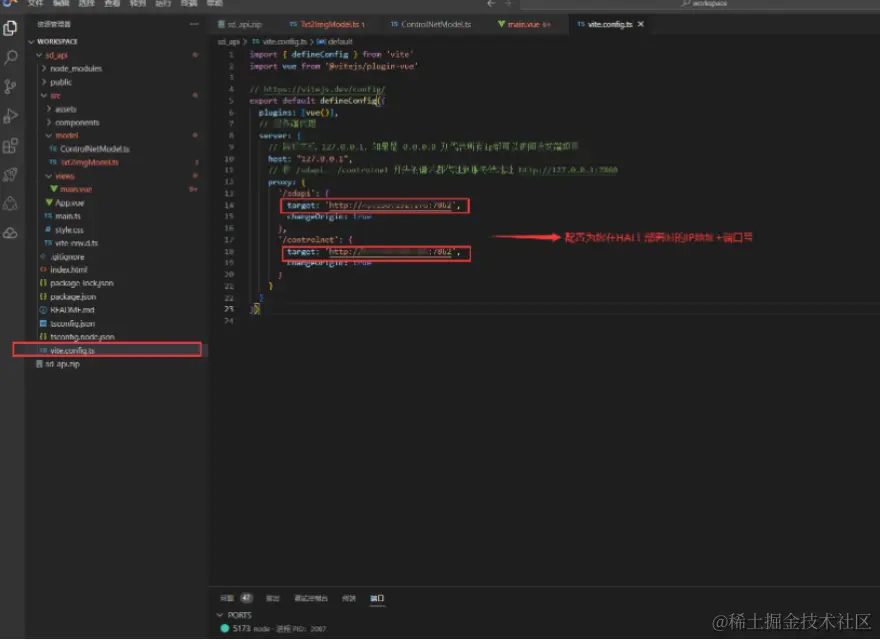The width and height of the screenshot is (880, 640).
Task: Open the Problems panel tab with badge 47
Action: click(x=236, y=598)
